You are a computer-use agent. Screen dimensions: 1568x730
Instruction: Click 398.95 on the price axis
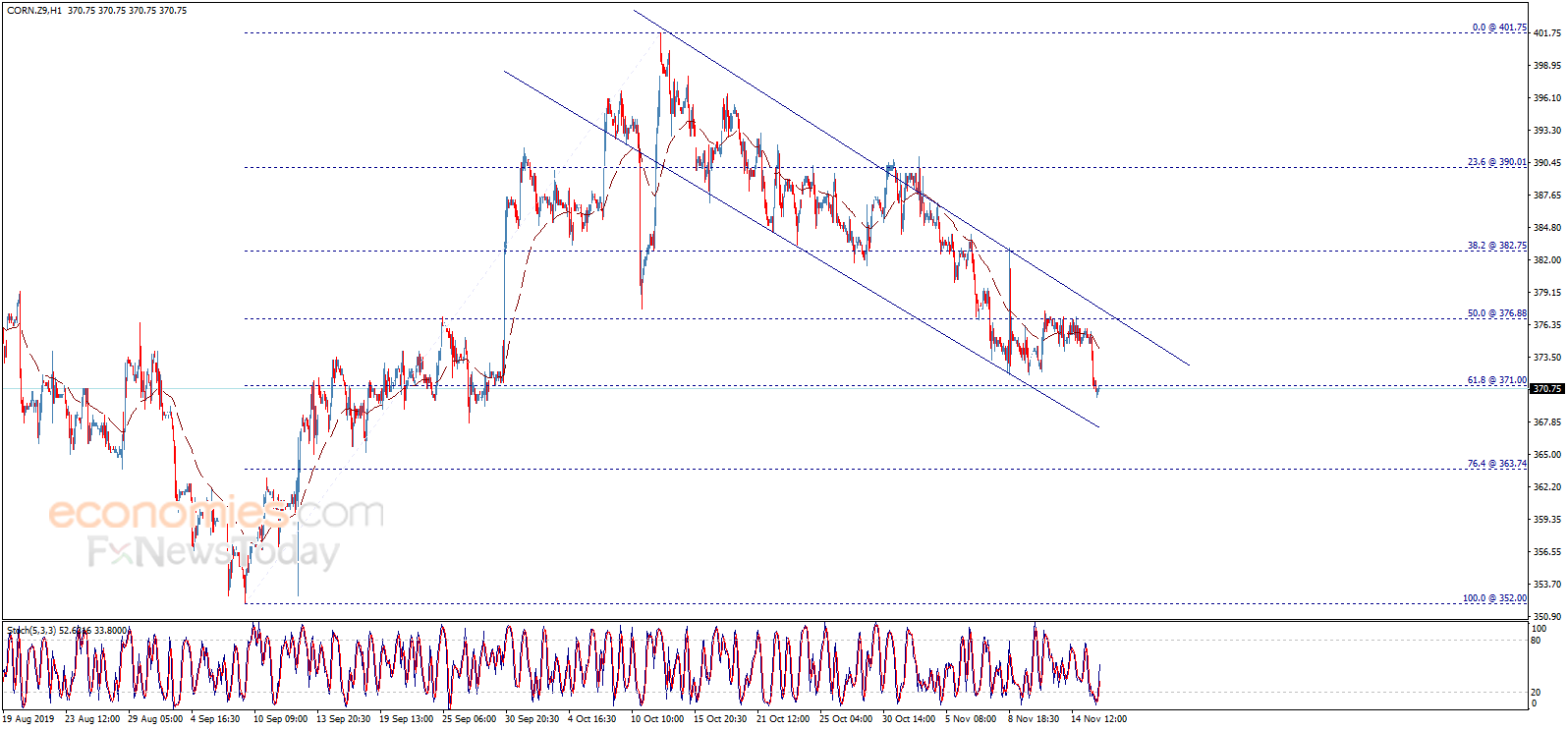(1546, 66)
